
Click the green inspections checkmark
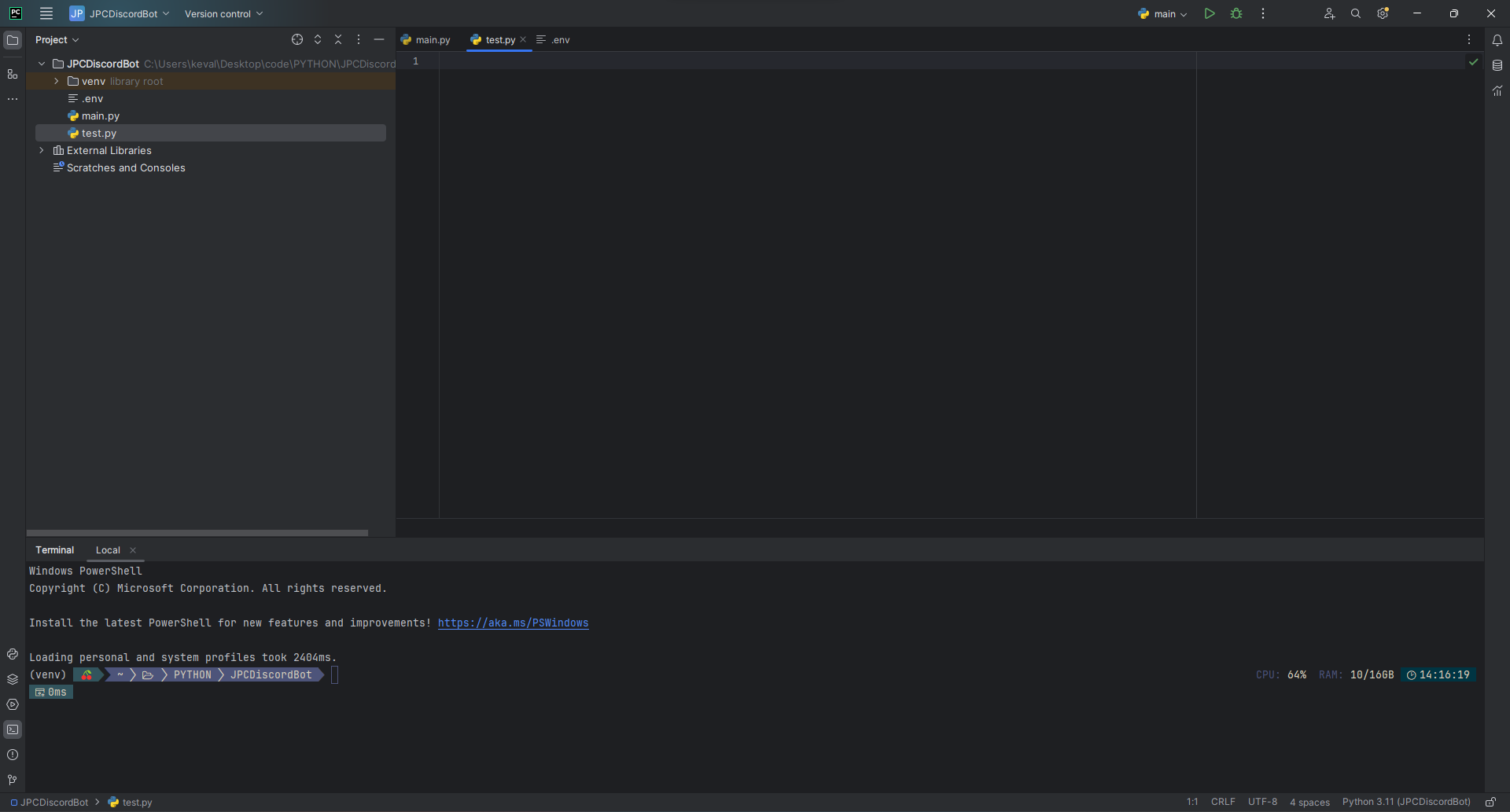point(1473,61)
